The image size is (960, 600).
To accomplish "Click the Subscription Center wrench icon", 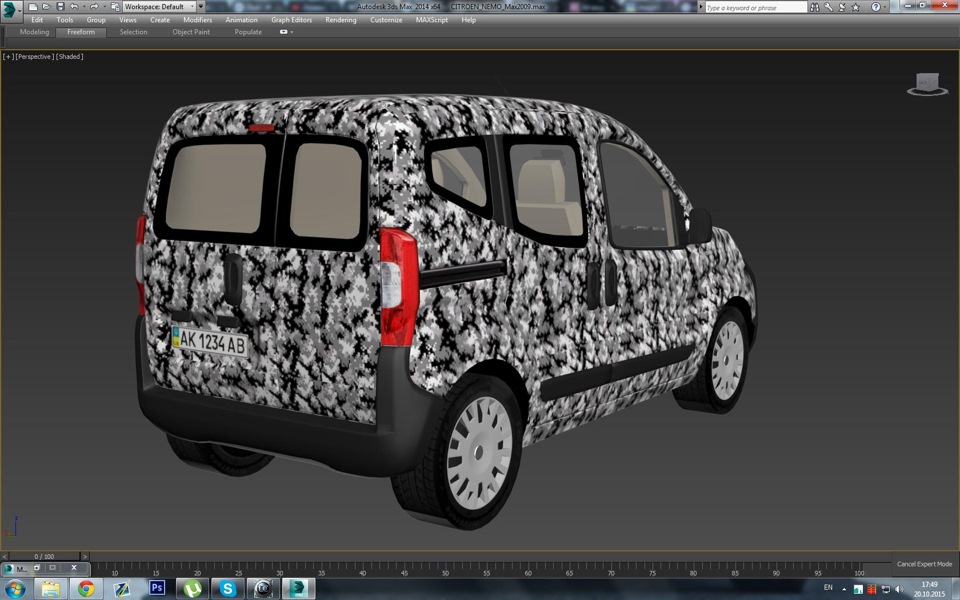I will [828, 7].
